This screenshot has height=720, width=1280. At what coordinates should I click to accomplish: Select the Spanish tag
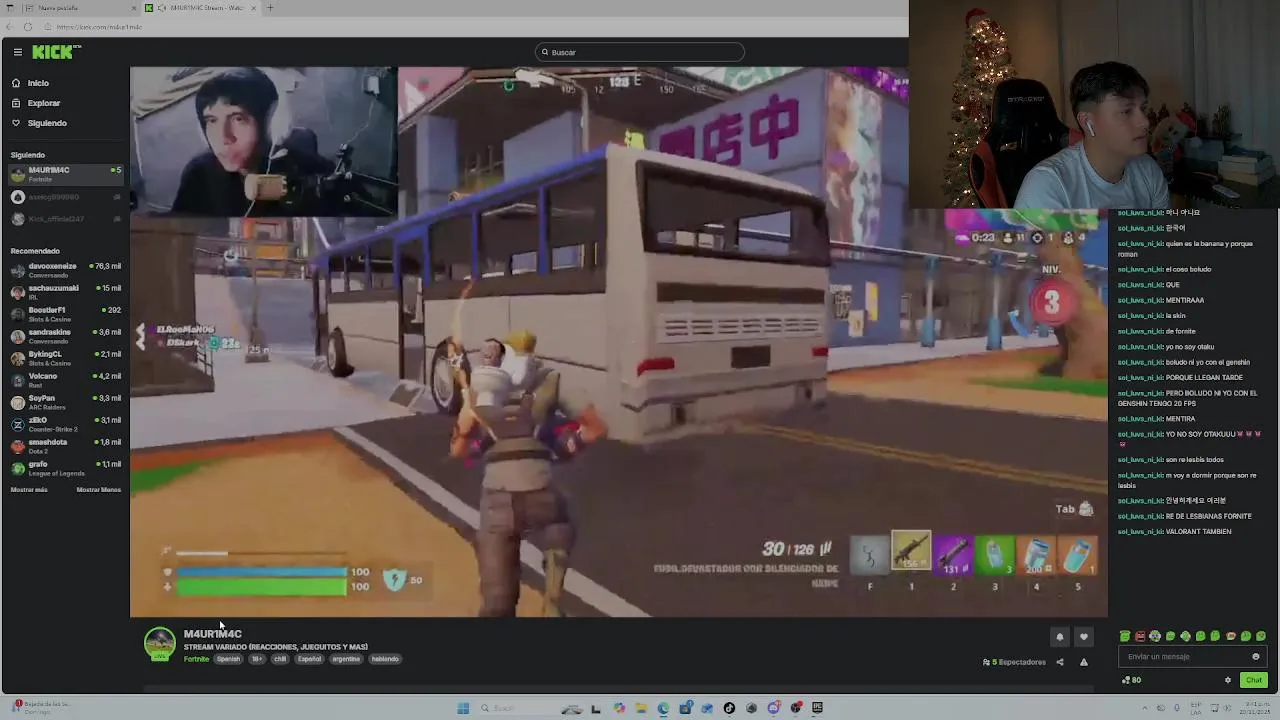click(229, 659)
